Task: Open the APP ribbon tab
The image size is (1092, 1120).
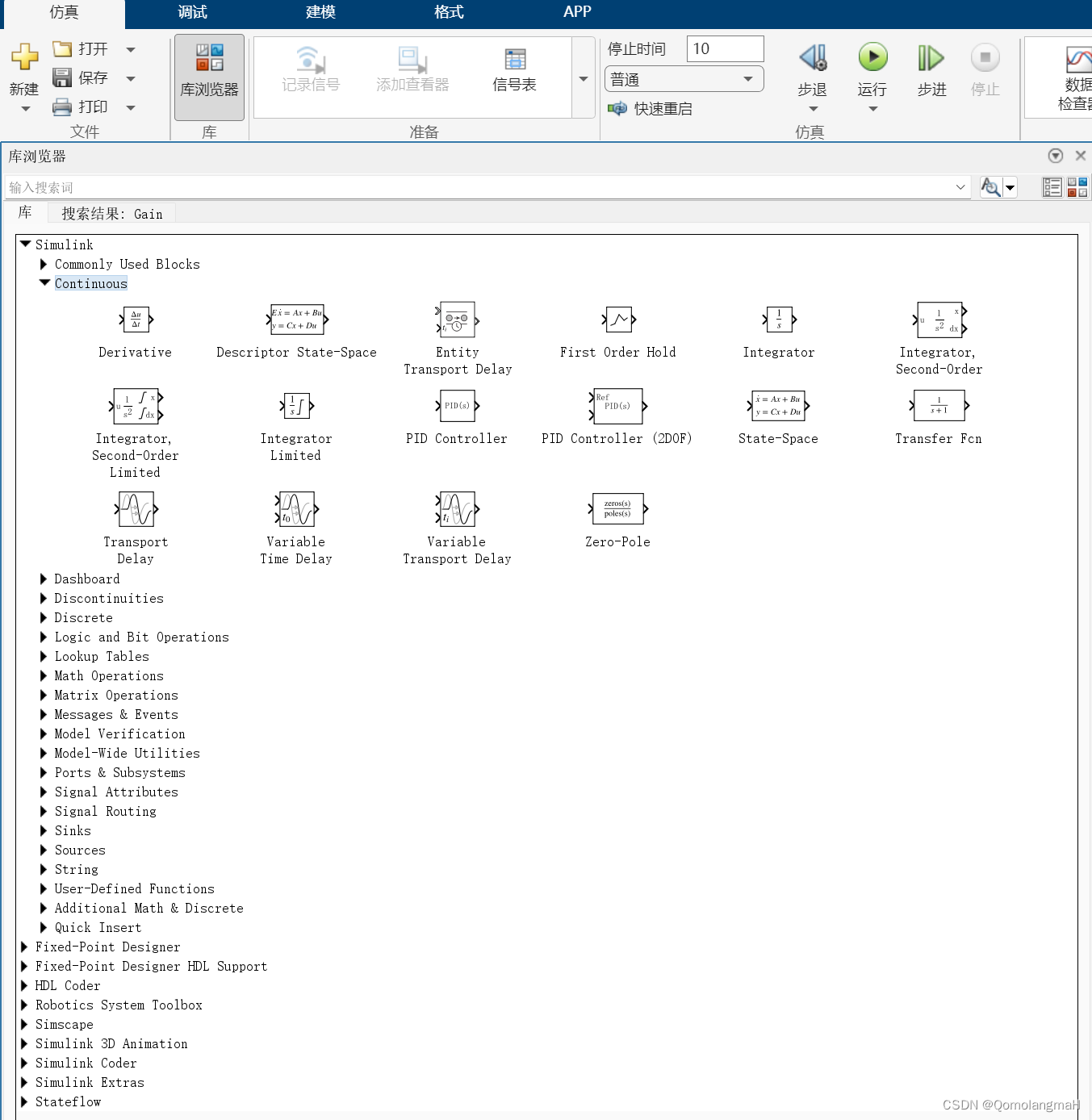Action: pos(577,12)
